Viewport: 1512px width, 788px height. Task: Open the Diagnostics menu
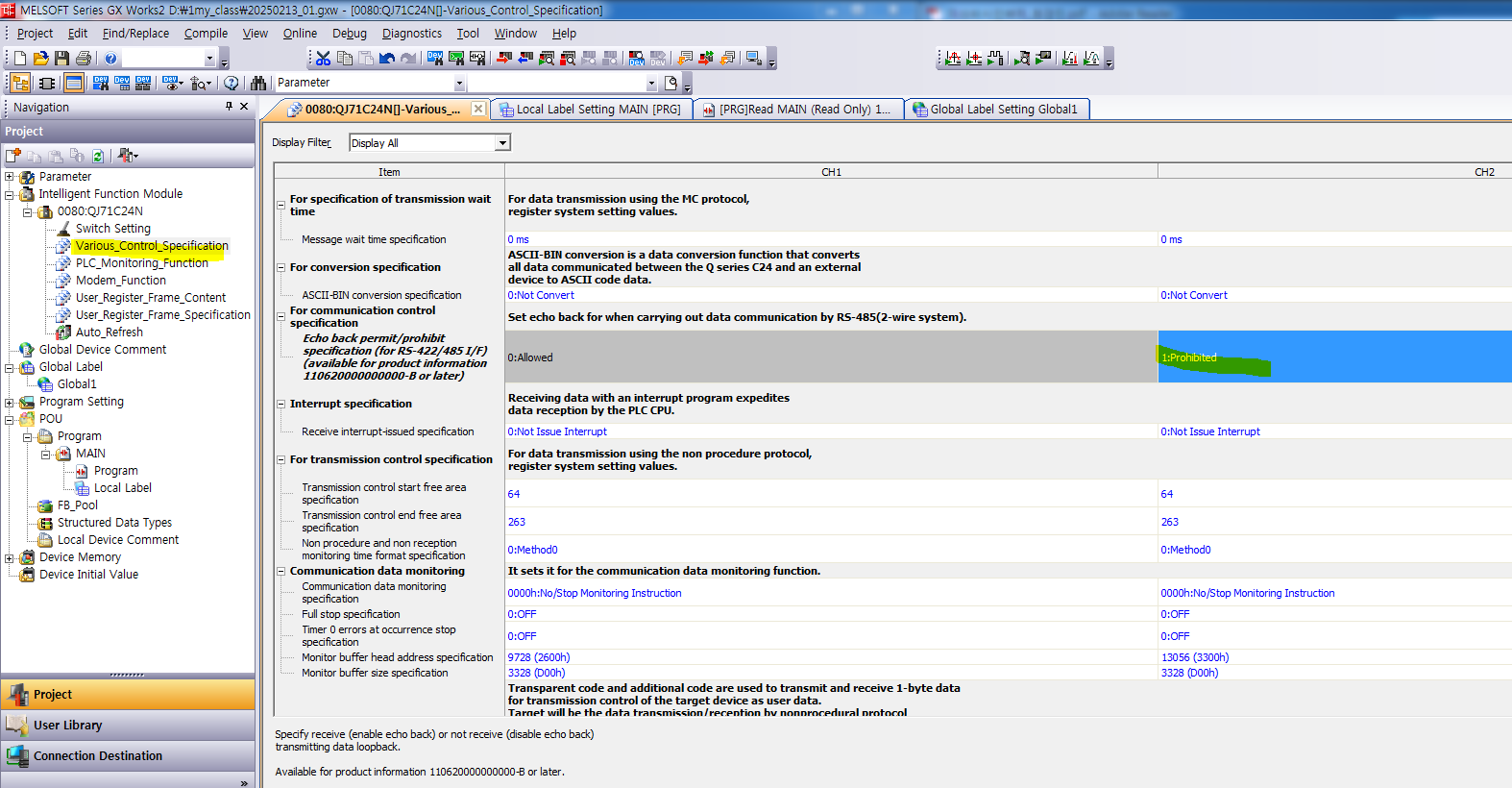coord(412,33)
